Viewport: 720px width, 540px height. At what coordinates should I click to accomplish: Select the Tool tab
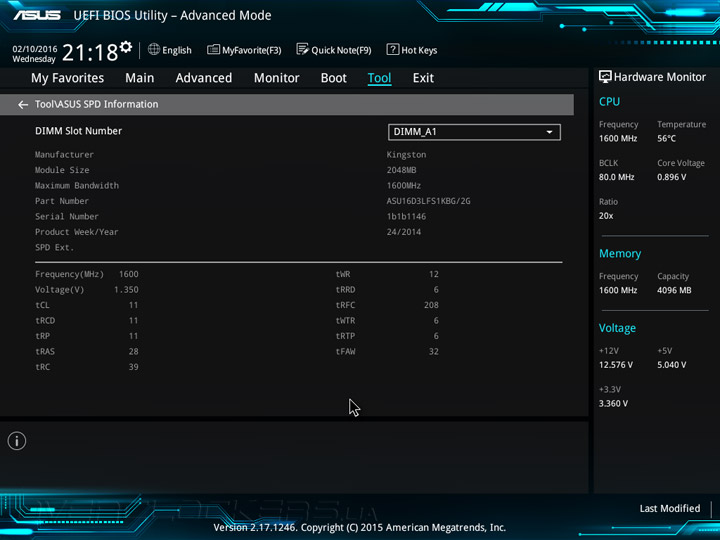point(379,78)
